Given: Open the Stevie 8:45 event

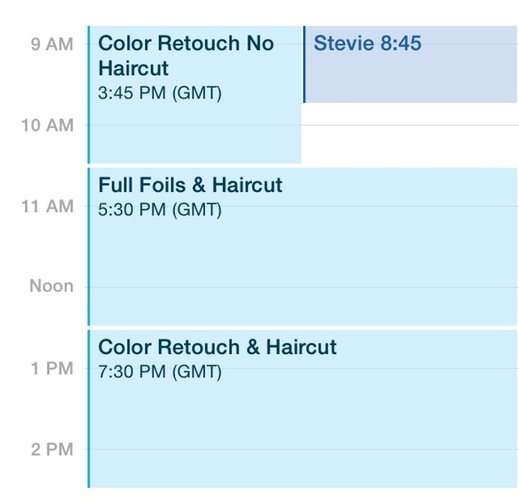Looking at the screenshot, I should (x=410, y=64).
